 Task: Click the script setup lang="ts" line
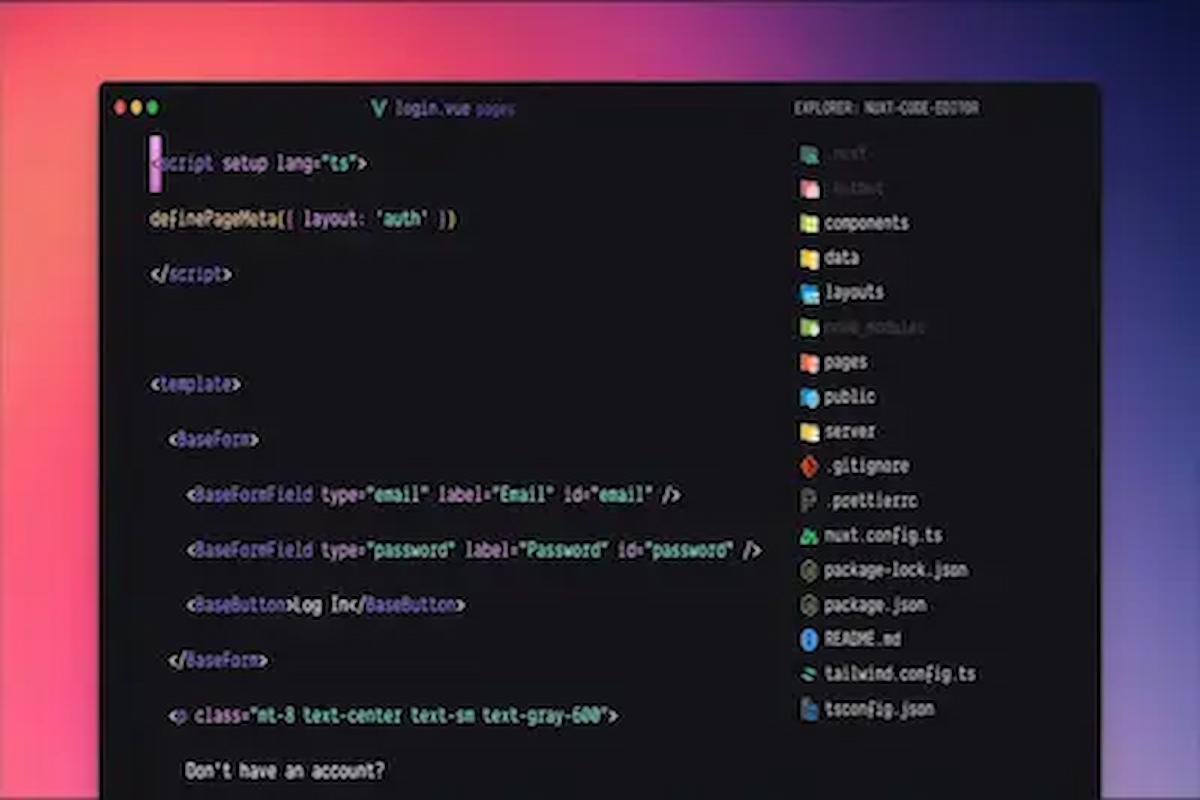pos(258,163)
